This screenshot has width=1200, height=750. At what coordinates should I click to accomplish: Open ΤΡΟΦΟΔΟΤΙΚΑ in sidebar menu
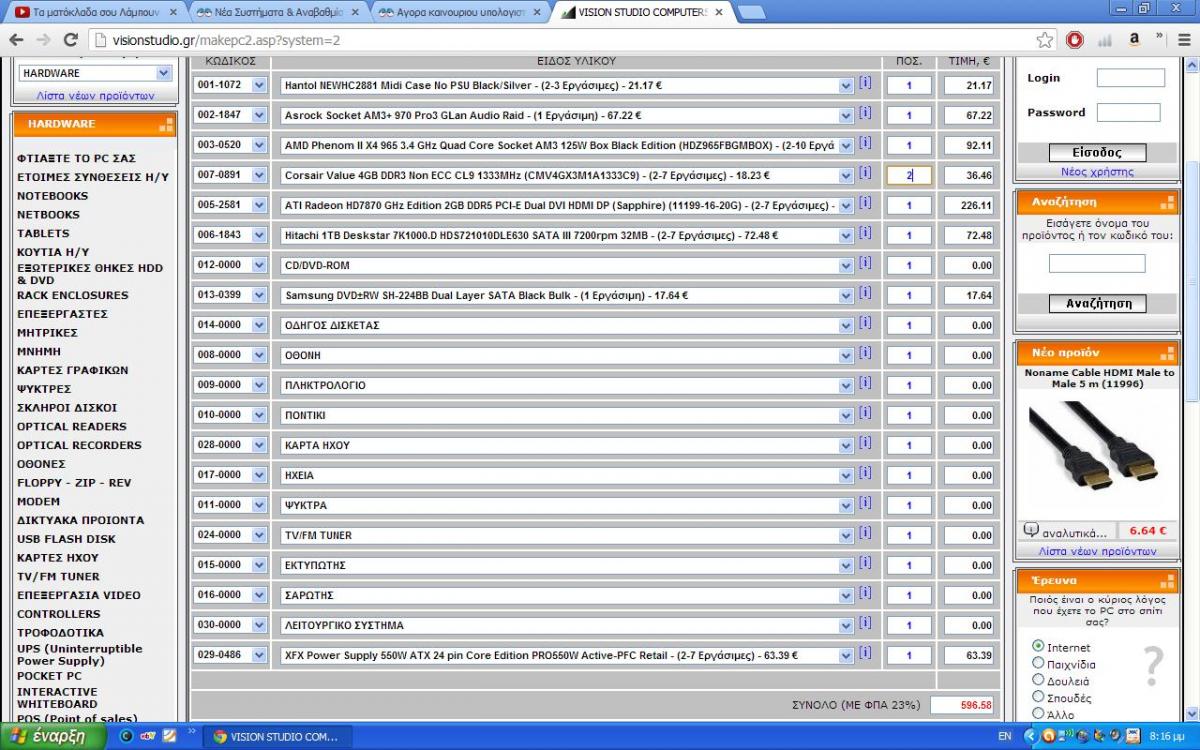(60, 633)
